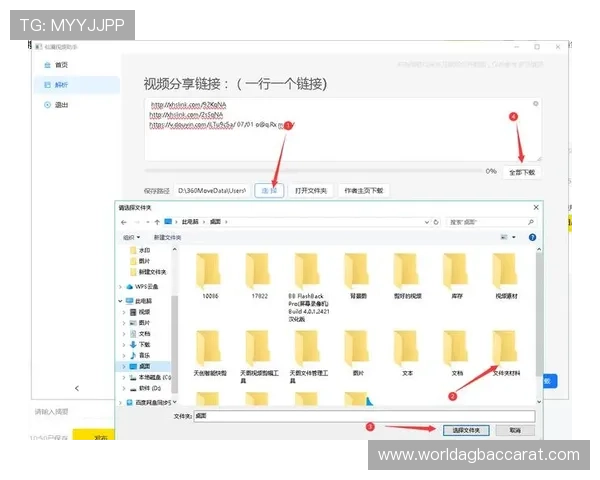Select the 剪好的视频 folder

click(x=407, y=276)
